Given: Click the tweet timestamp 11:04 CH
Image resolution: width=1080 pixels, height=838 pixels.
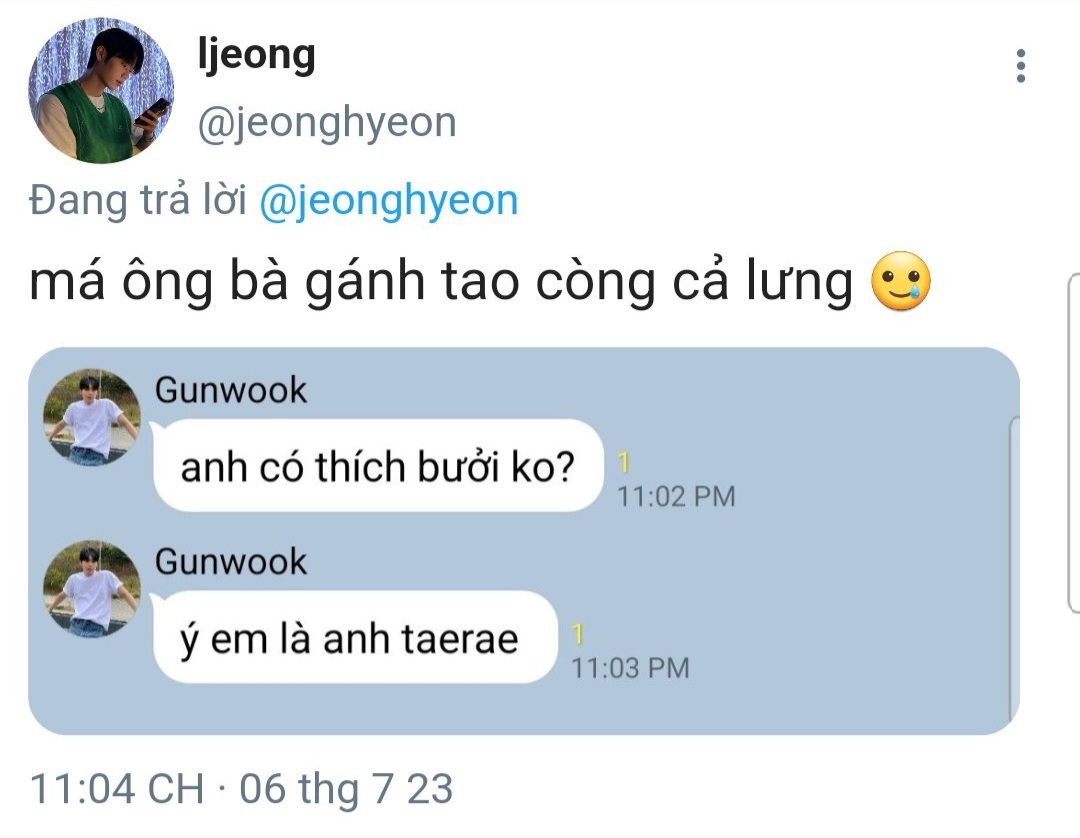Looking at the screenshot, I should 117,788.
